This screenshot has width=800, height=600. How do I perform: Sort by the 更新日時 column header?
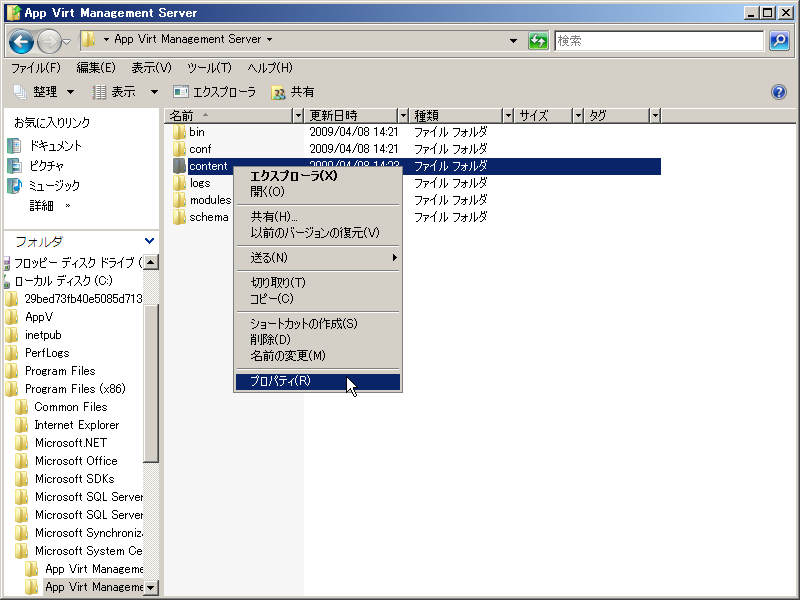(x=352, y=116)
